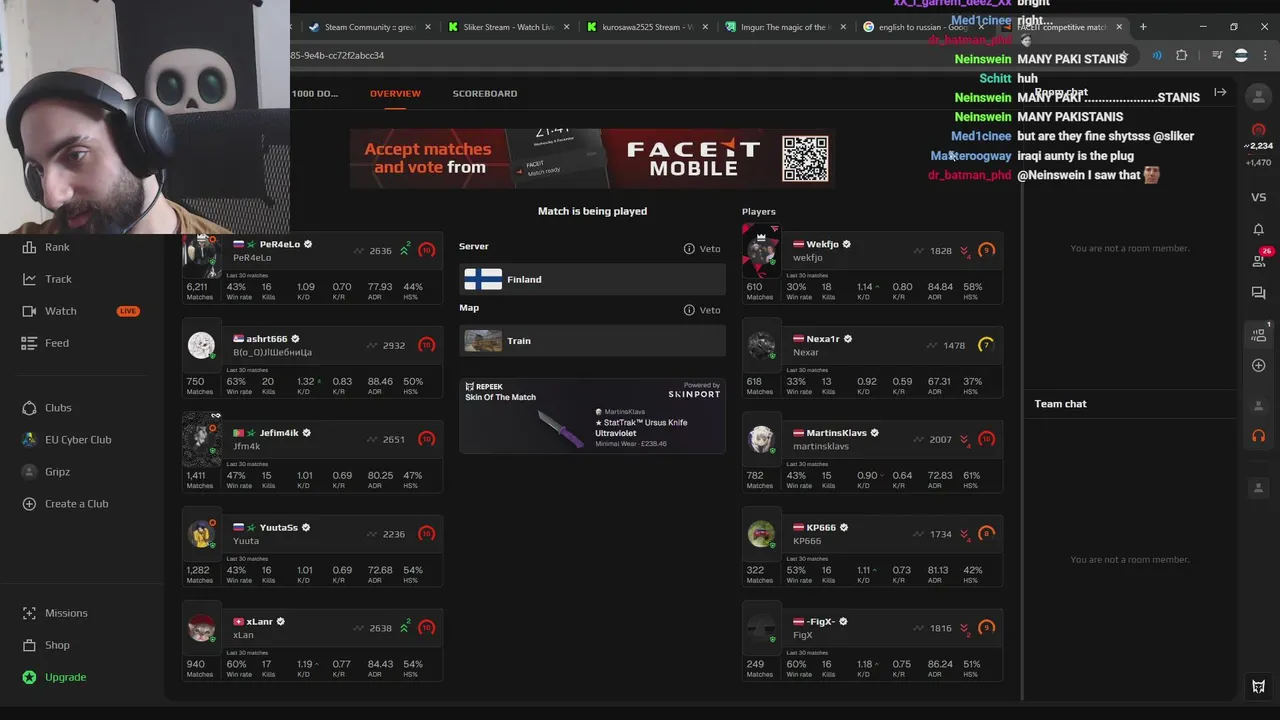The width and height of the screenshot is (1280, 720).
Task: Click the orange headset icon
Action: [1258, 436]
